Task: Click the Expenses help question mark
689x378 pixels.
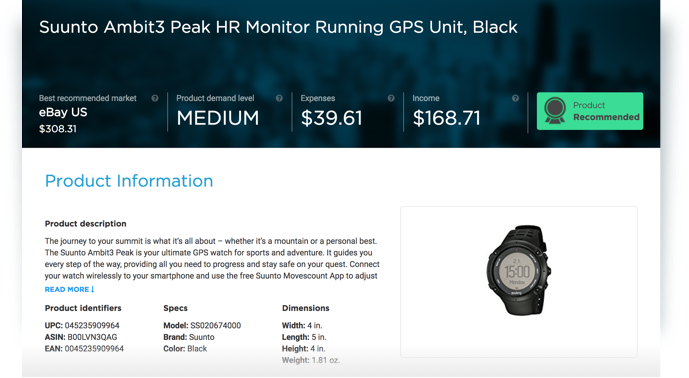Action: click(391, 98)
